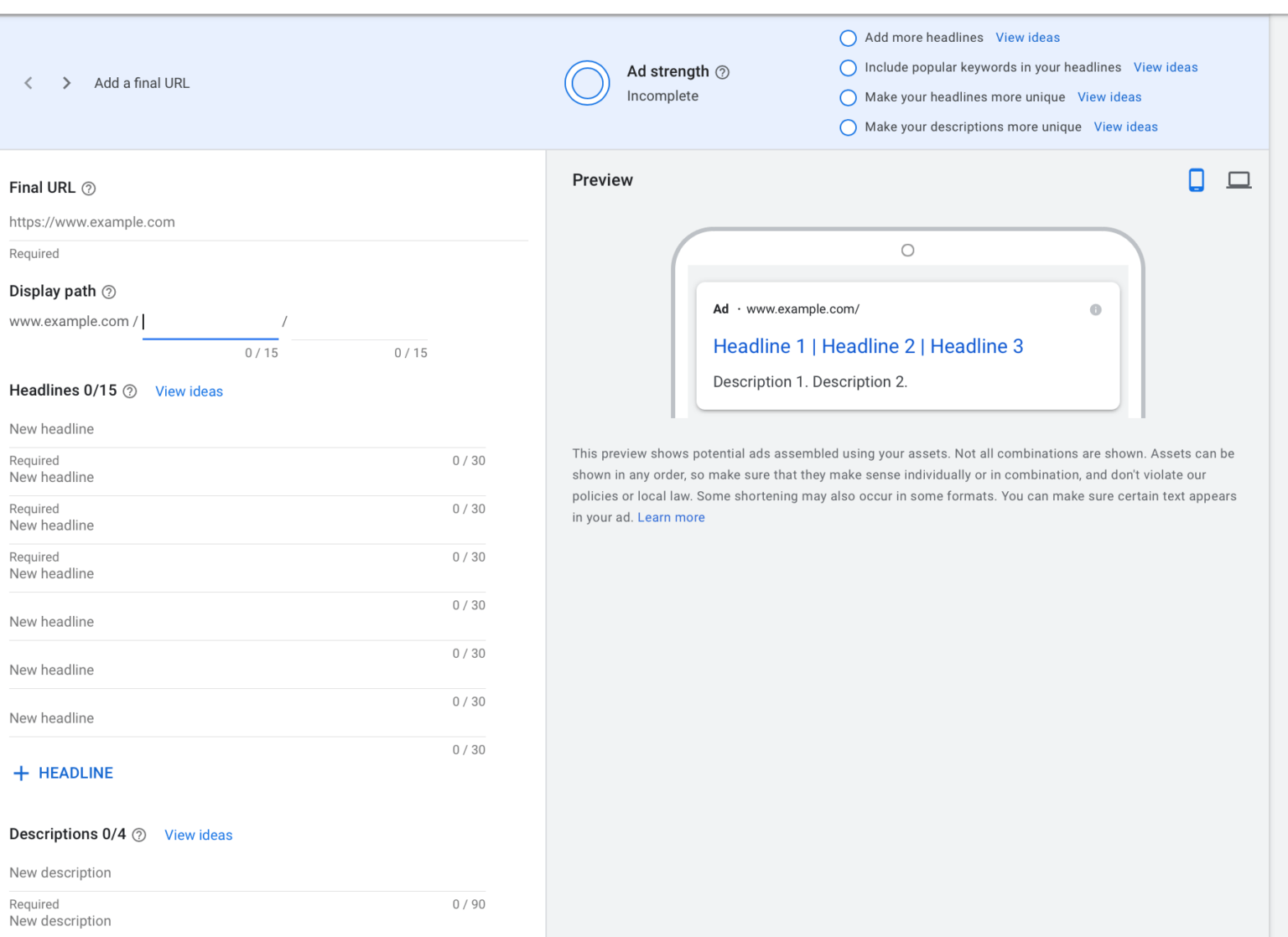Viewport: 1288px width, 937px height.
Task: Click View ideas next to Headlines 0/15
Action: click(189, 391)
